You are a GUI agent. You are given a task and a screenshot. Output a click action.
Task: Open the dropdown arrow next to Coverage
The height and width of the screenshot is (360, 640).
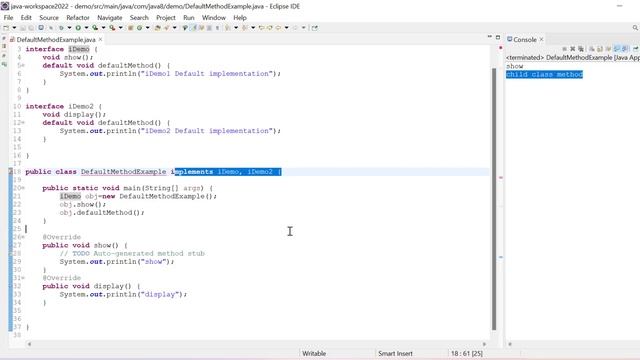click(103, 28)
